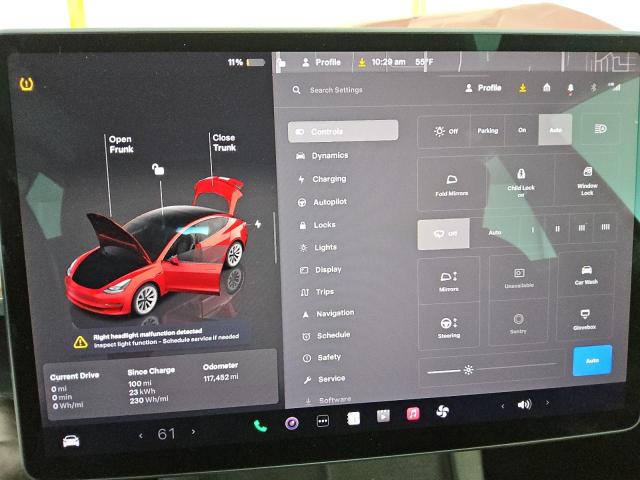Tap the Bluetooth icon in settings header
Viewport: 640px width, 480px height.
tap(594, 87)
